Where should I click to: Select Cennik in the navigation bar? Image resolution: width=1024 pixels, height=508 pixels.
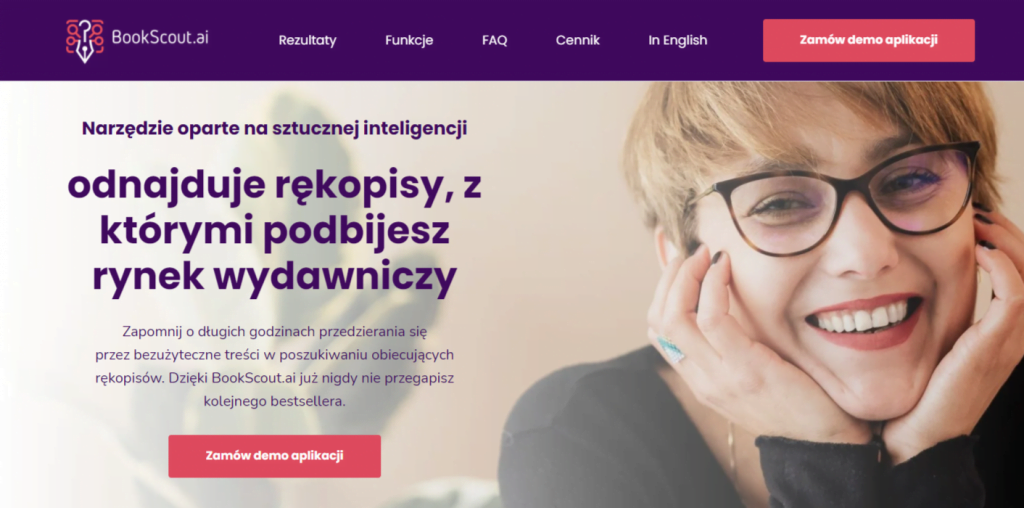click(577, 40)
